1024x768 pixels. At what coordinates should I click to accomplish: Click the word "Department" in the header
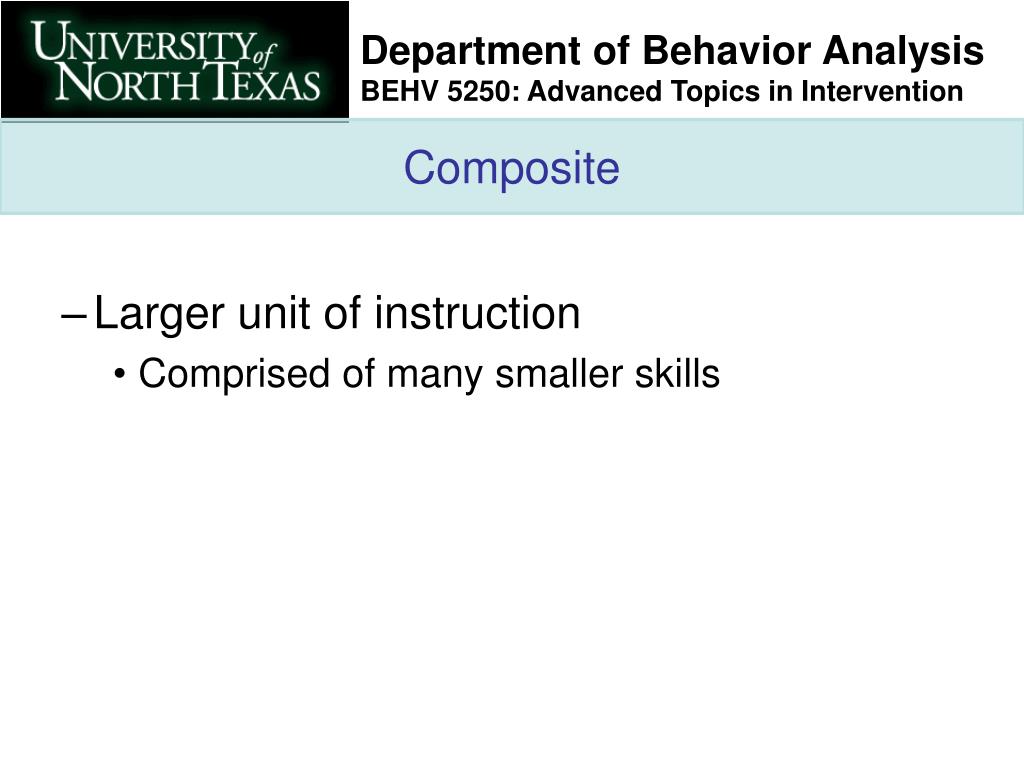(471, 52)
